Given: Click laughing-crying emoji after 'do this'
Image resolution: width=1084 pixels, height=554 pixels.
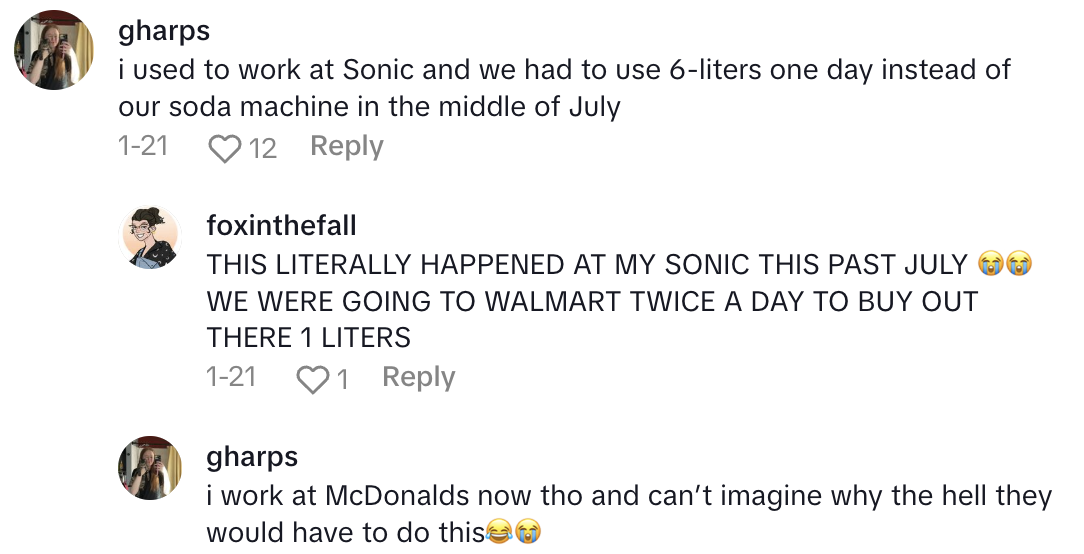Looking at the screenshot, I should (x=498, y=532).
